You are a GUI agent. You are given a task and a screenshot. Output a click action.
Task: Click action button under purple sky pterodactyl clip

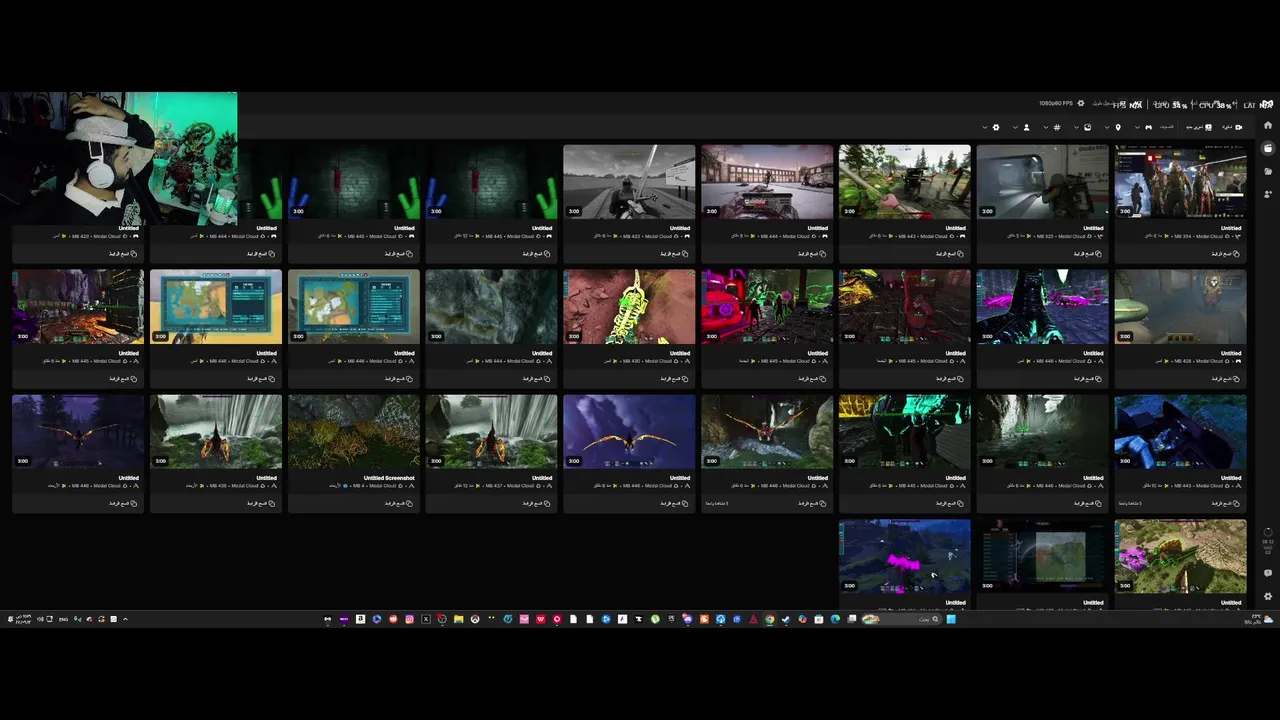(x=674, y=503)
